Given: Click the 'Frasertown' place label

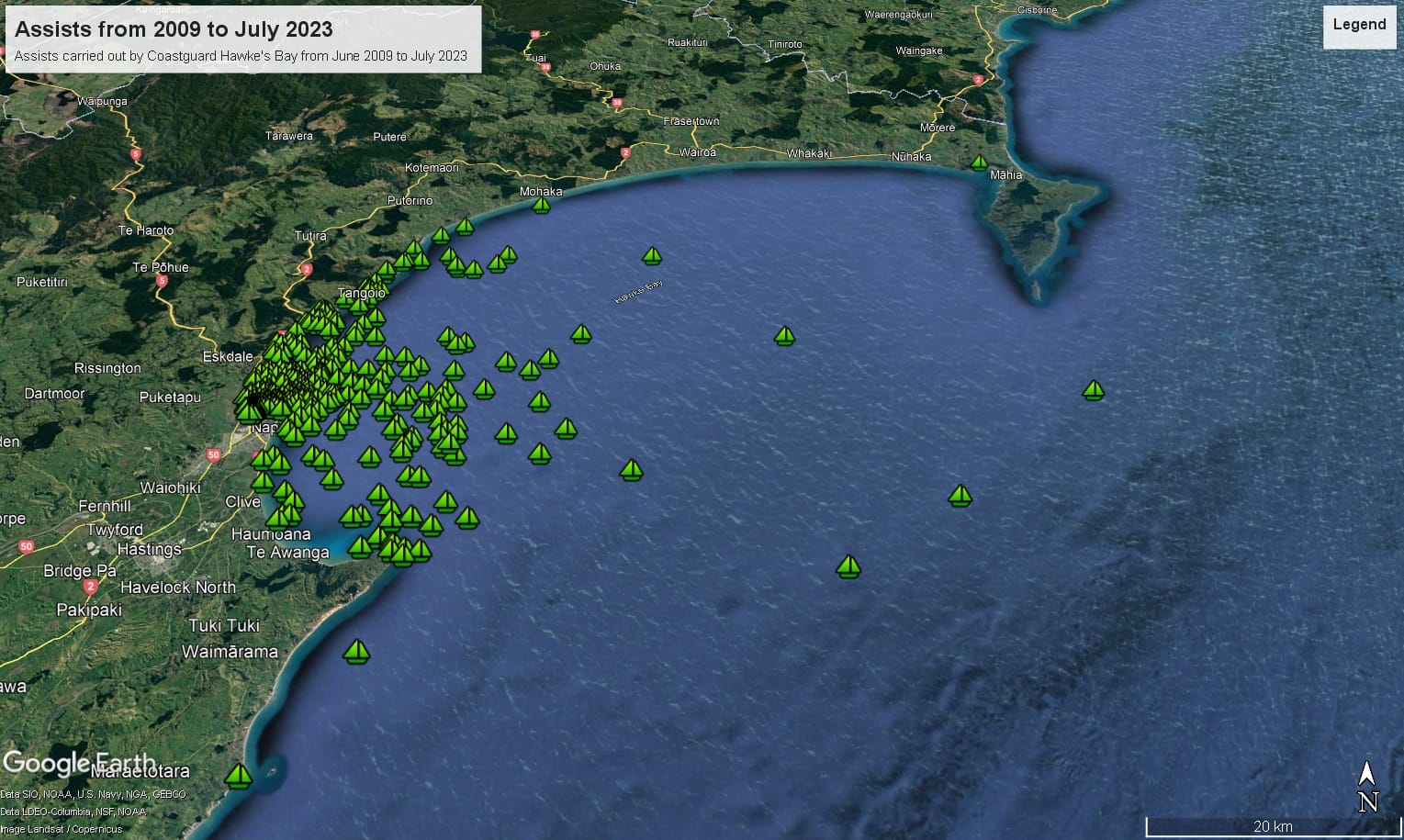Looking at the screenshot, I should tap(691, 121).
